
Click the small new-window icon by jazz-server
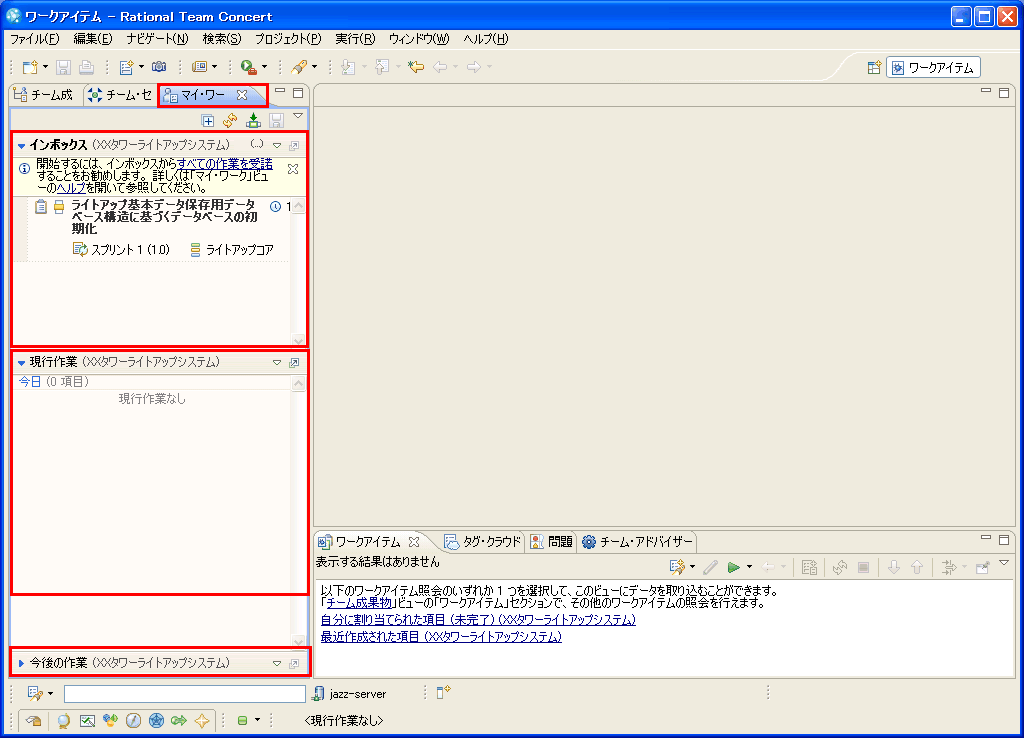[443, 692]
